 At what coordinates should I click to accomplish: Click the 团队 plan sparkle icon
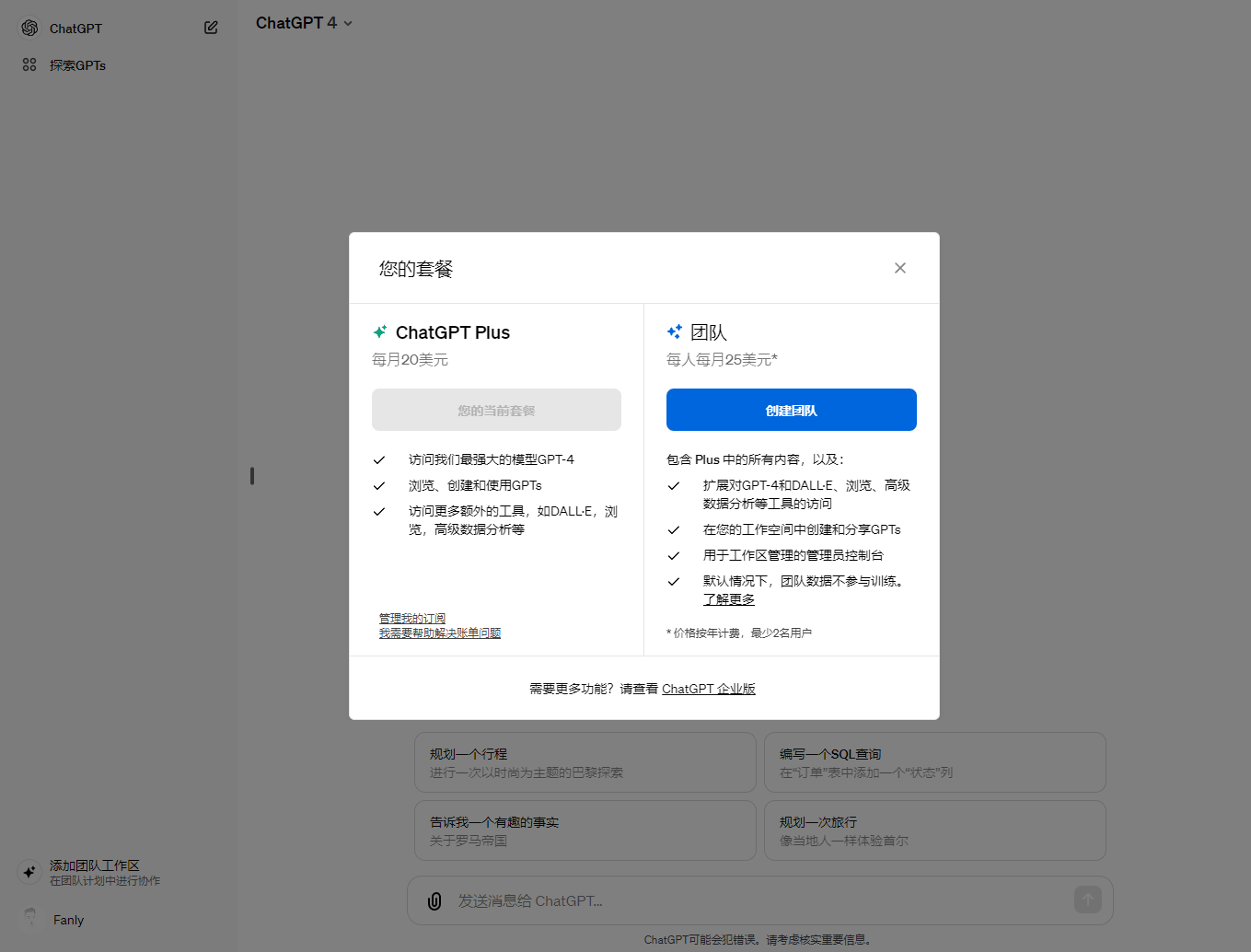674,331
